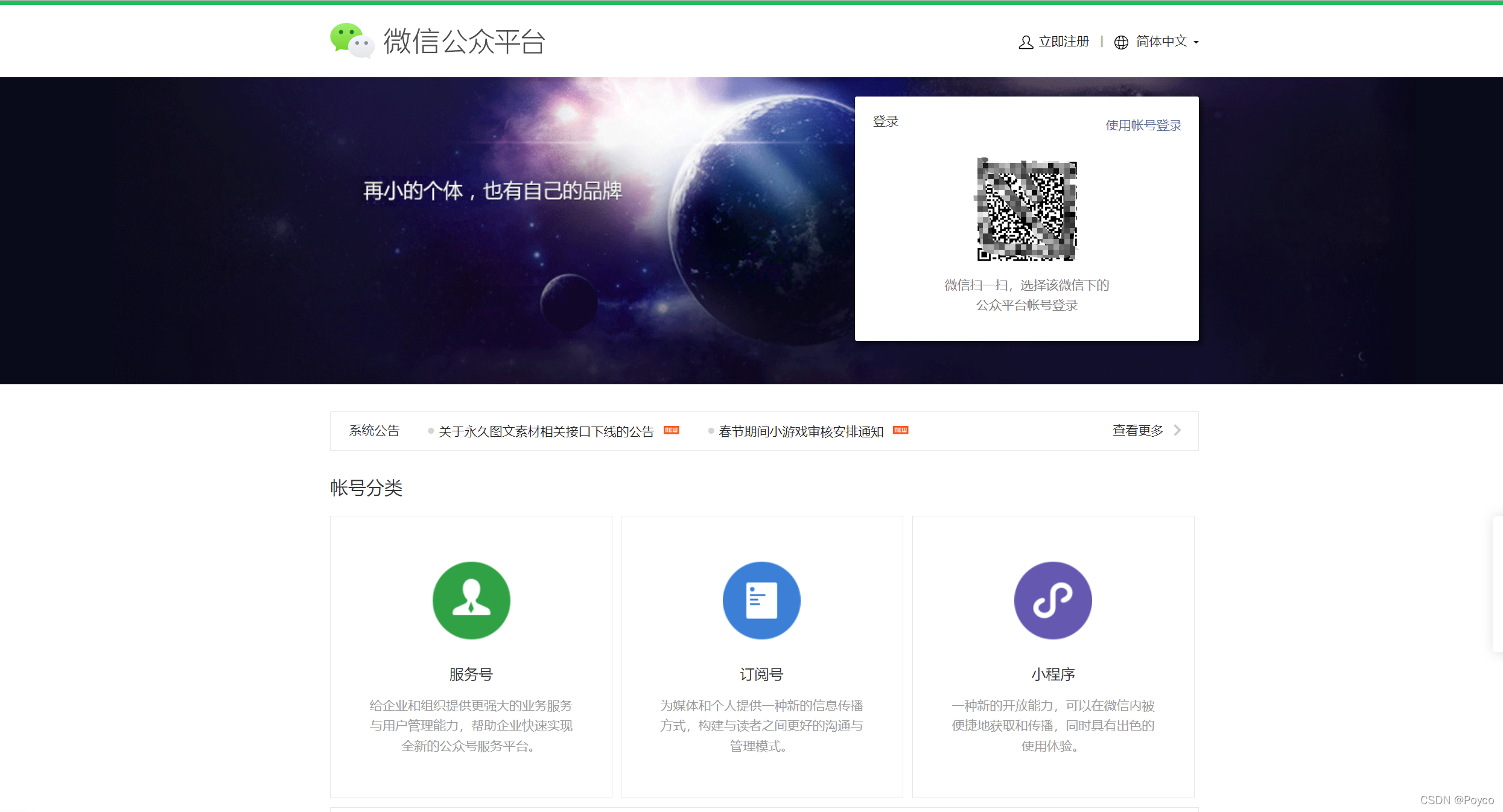The width and height of the screenshot is (1503, 812).
Task: Switch to account login via 使用帐号登录
Action: [x=1143, y=125]
